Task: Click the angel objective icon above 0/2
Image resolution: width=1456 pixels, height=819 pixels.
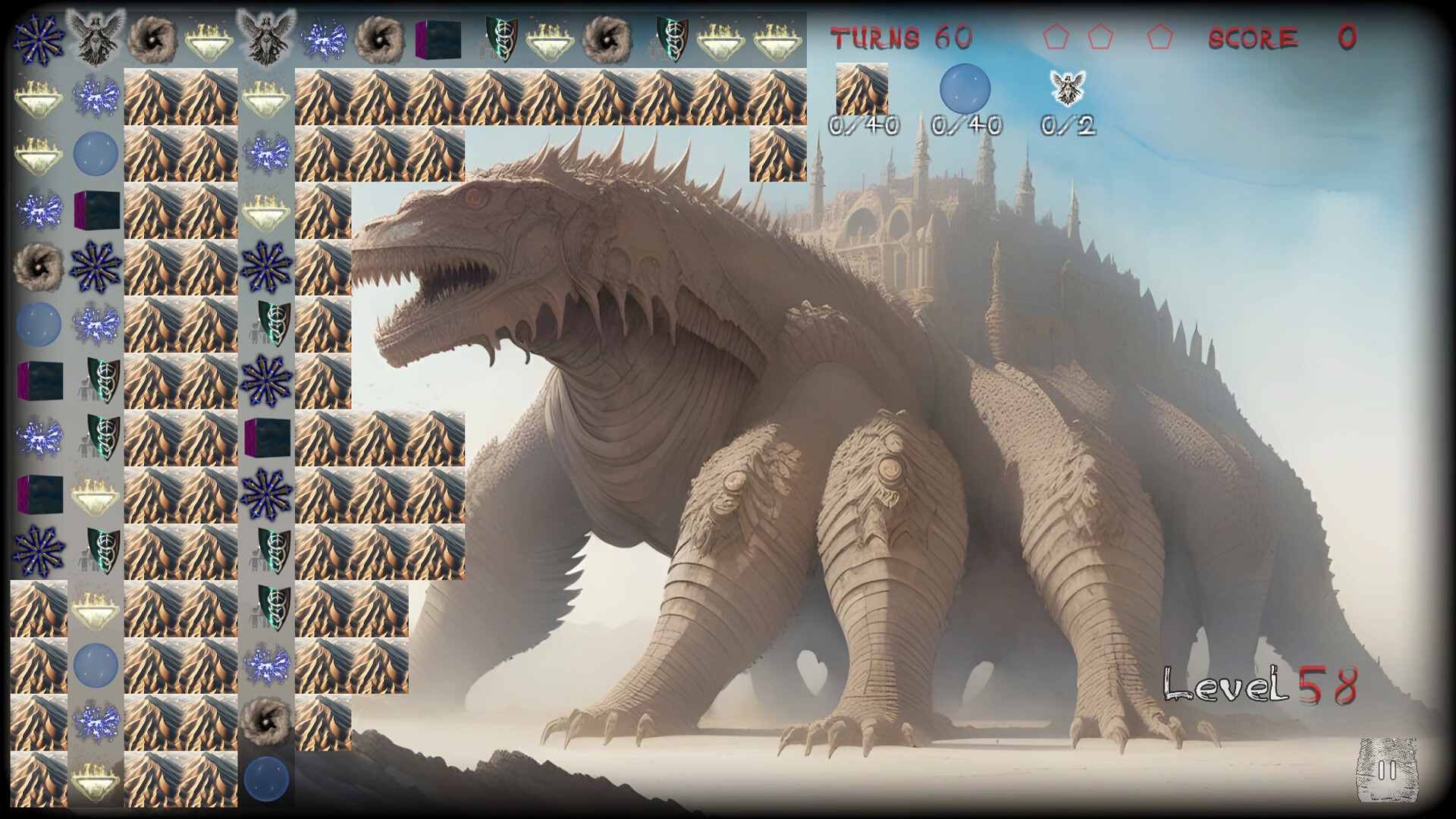Action: tap(1067, 86)
